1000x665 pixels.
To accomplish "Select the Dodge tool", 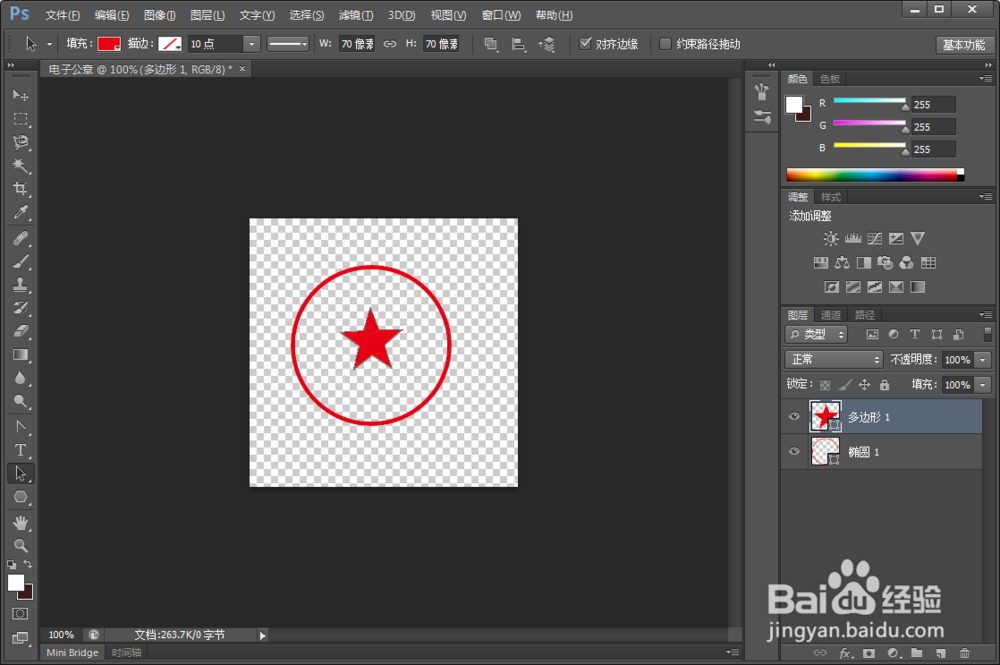I will (x=20, y=401).
